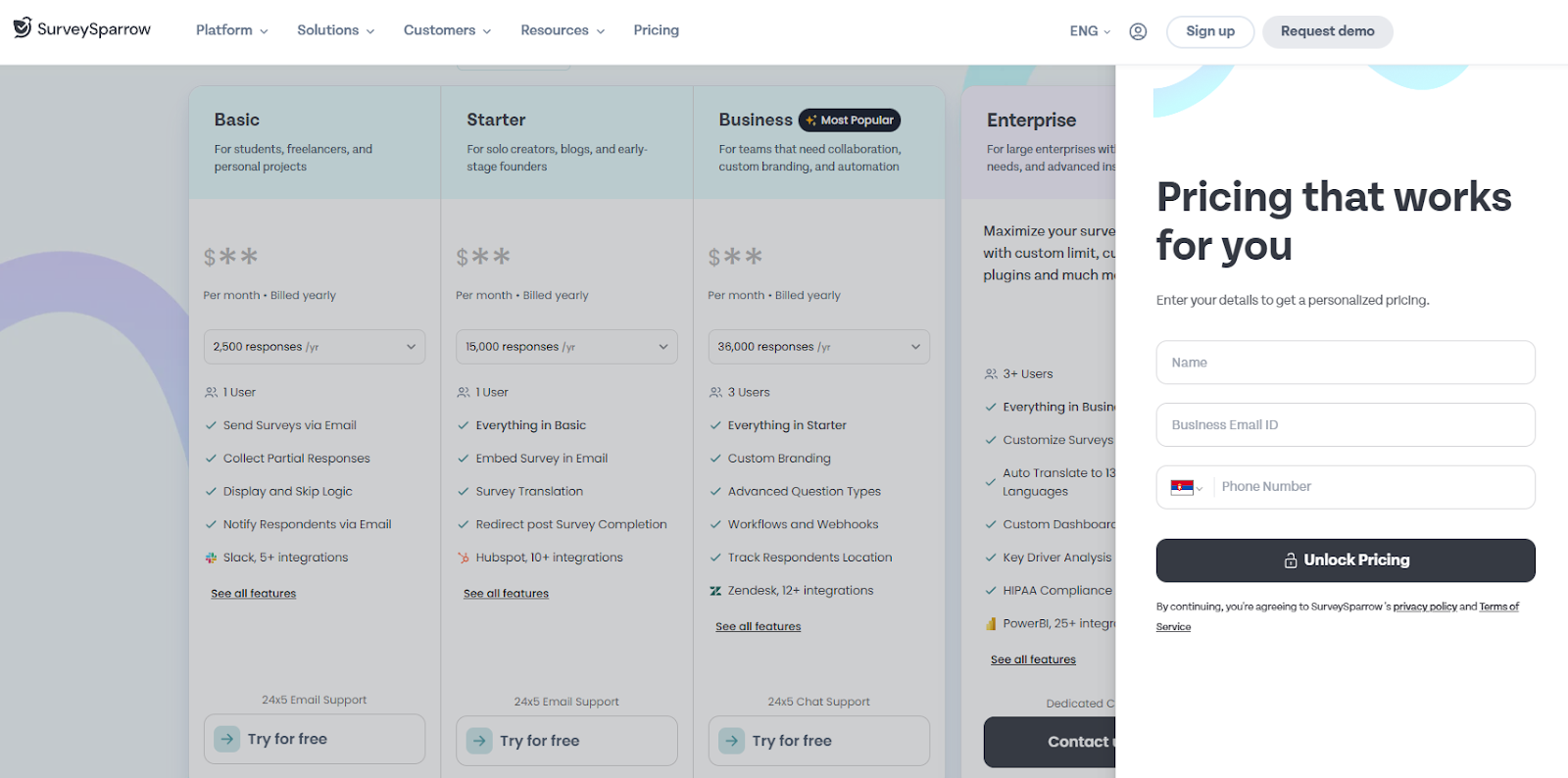This screenshot has height=778, width=1568.
Task: Click the users icon beside 3+ Users
Action: tap(991, 374)
